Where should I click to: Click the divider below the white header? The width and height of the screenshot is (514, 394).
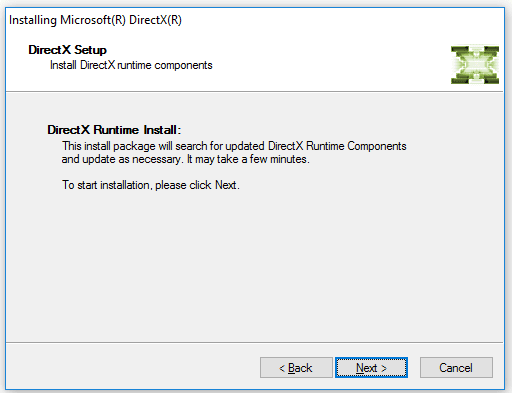[254, 91]
